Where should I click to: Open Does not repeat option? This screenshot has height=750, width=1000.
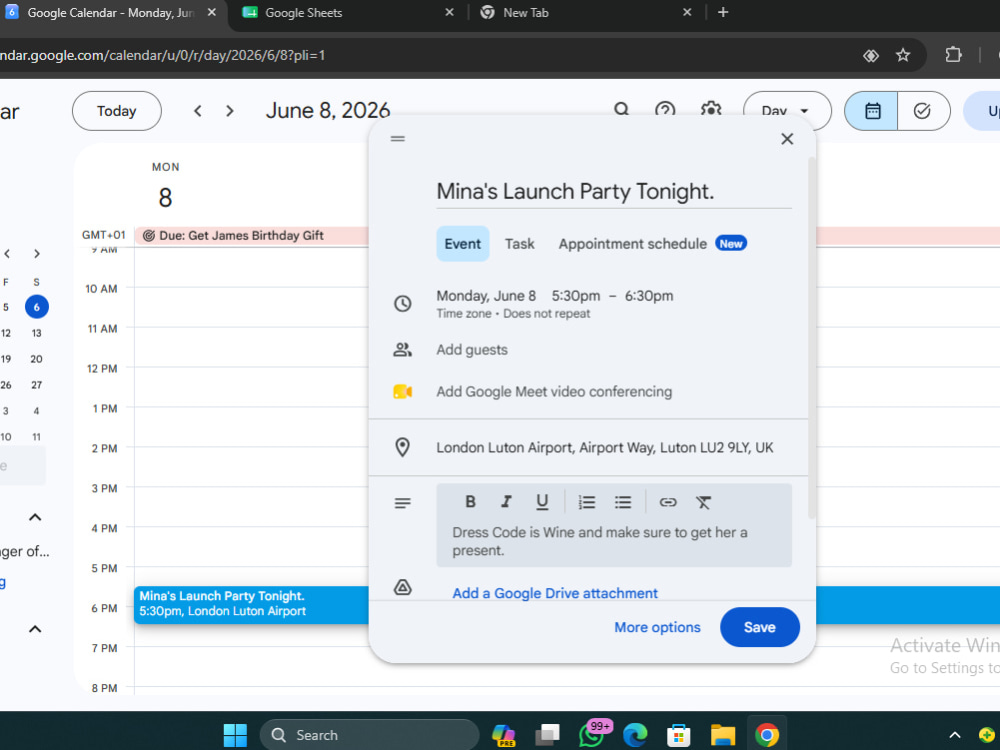point(547,314)
